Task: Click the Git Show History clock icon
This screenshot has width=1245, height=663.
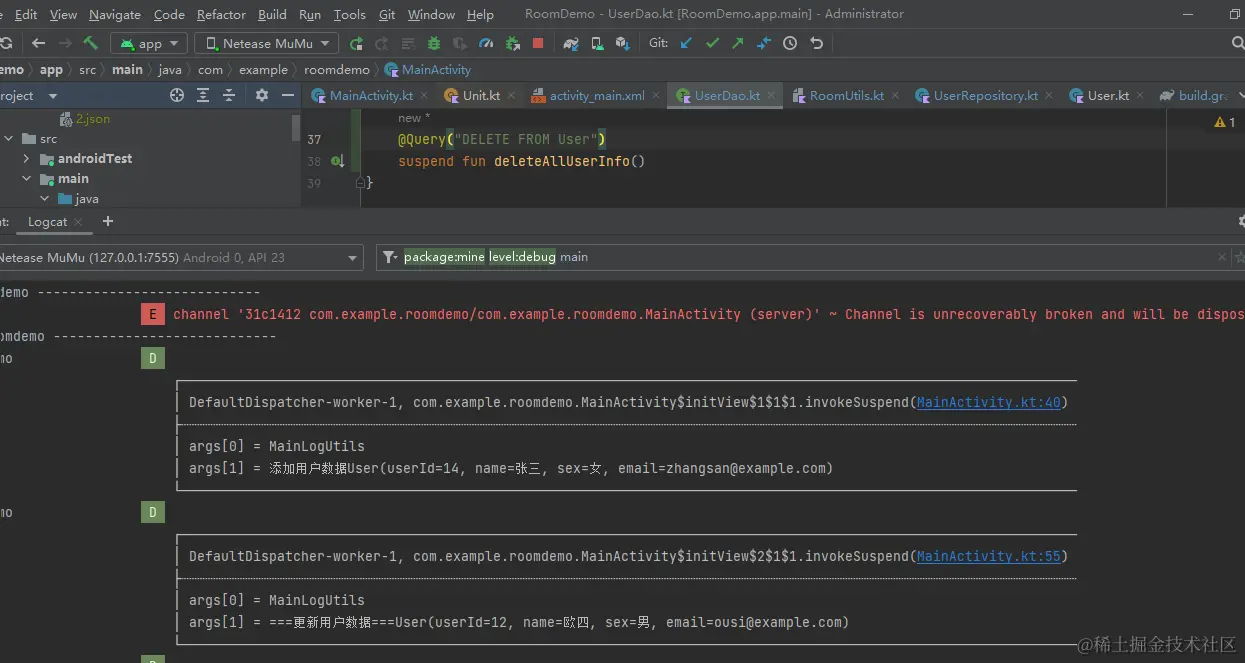Action: (x=790, y=43)
